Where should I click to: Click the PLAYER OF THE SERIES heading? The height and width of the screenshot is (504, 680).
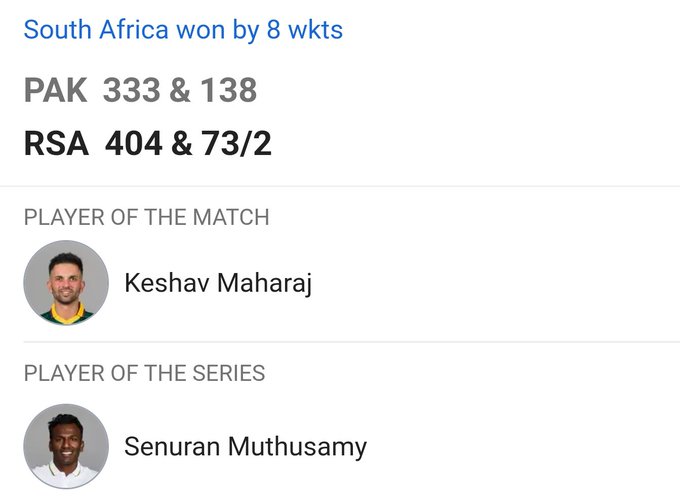[x=144, y=374]
